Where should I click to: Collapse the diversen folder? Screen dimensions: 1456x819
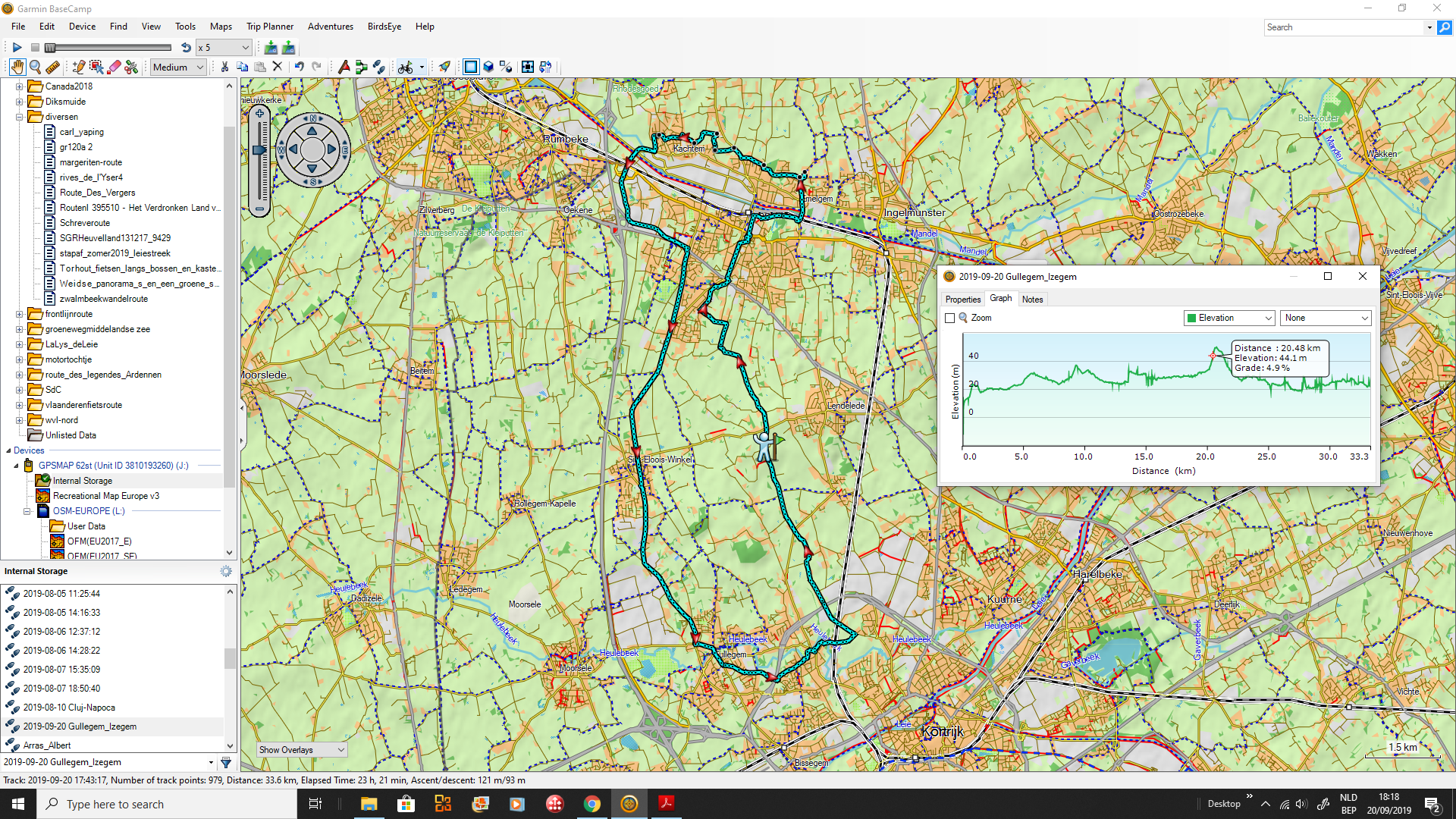click(x=20, y=117)
